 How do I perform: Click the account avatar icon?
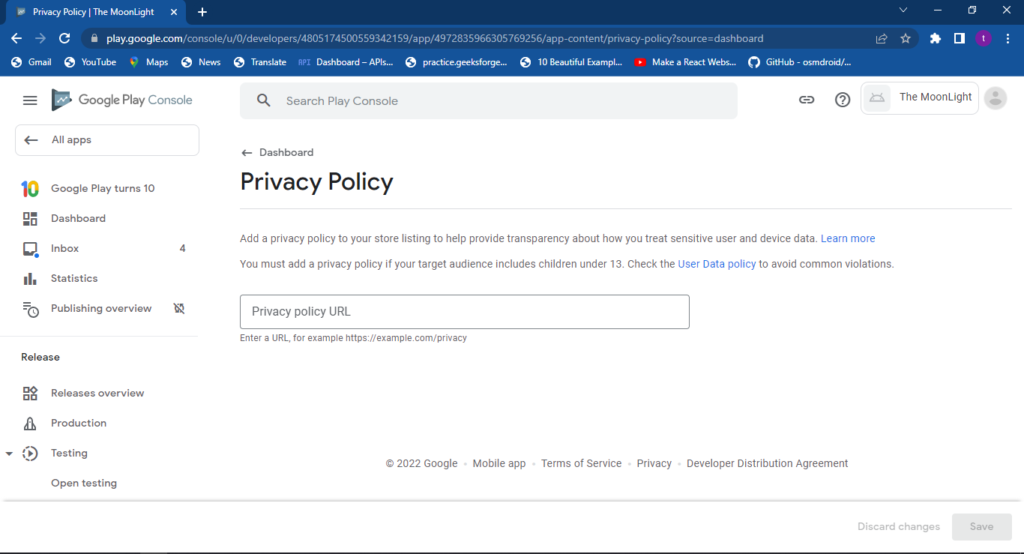pos(995,98)
